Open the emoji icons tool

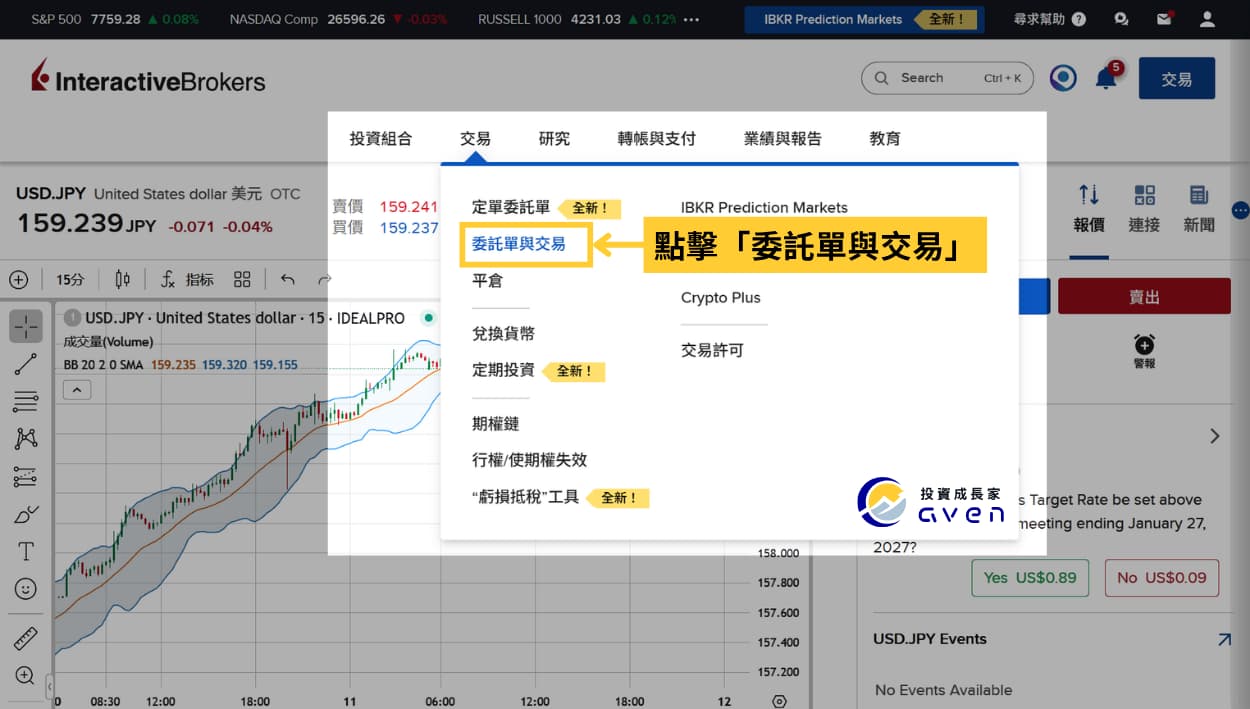click(26, 589)
